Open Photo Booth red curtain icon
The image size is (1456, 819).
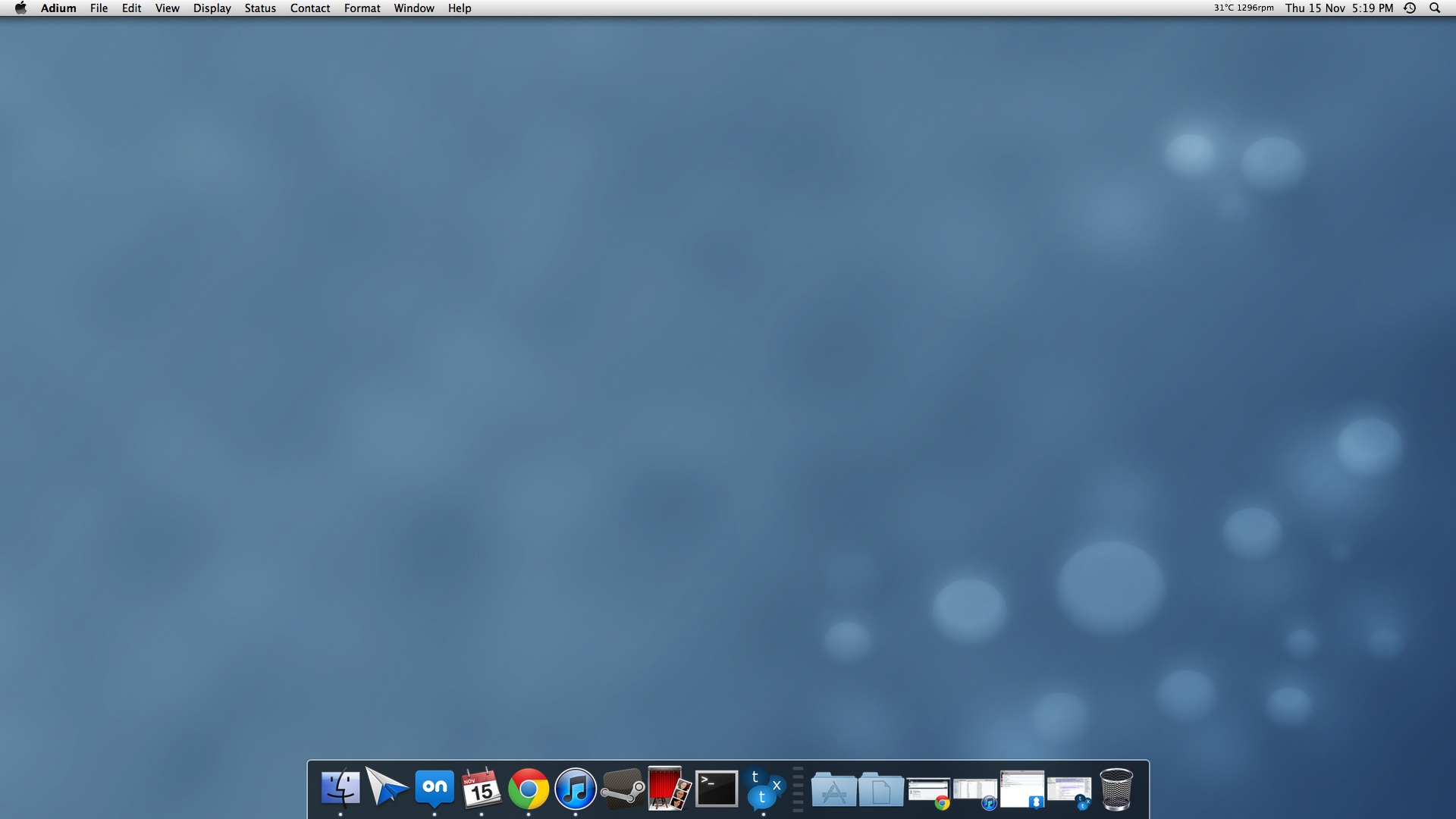pos(670,789)
